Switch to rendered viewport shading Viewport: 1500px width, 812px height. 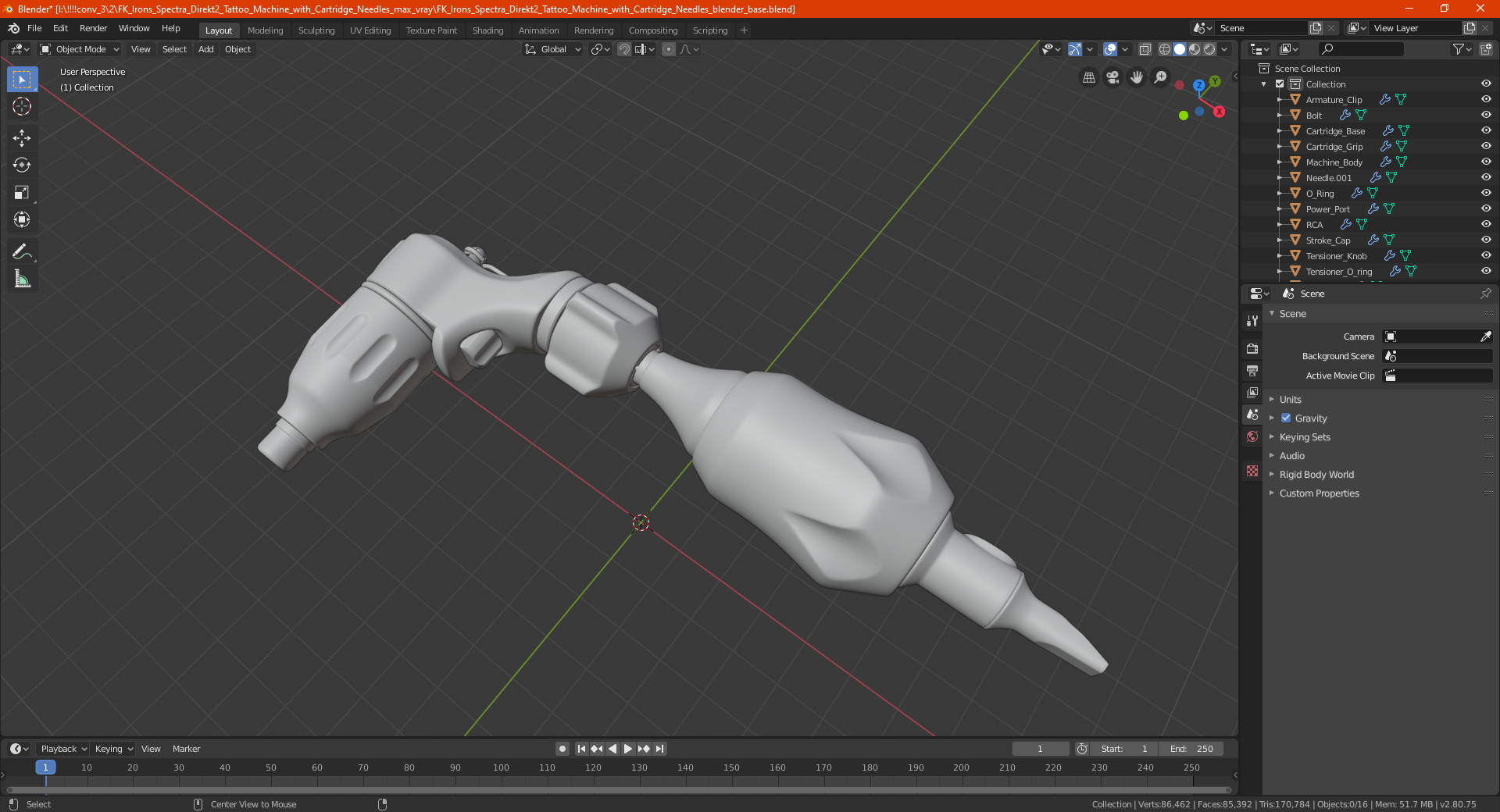1209,49
